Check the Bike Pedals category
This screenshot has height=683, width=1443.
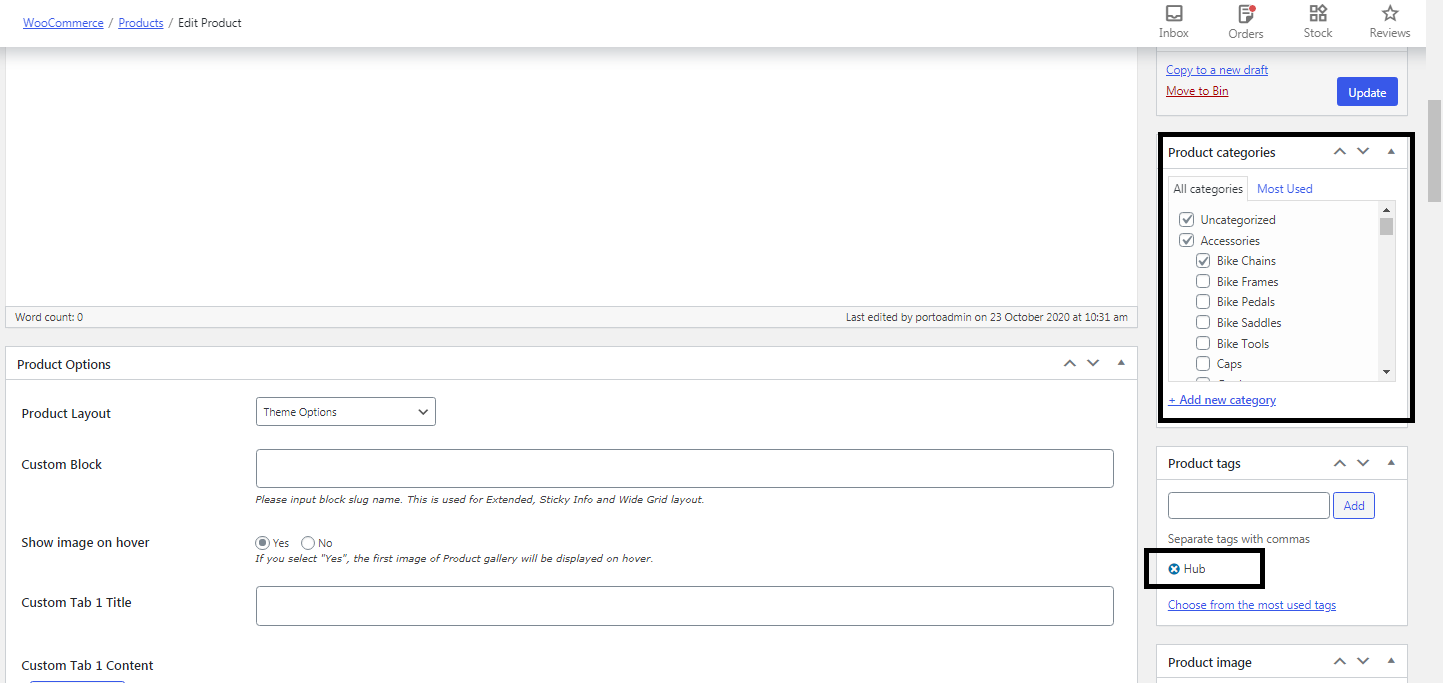pyautogui.click(x=1203, y=302)
